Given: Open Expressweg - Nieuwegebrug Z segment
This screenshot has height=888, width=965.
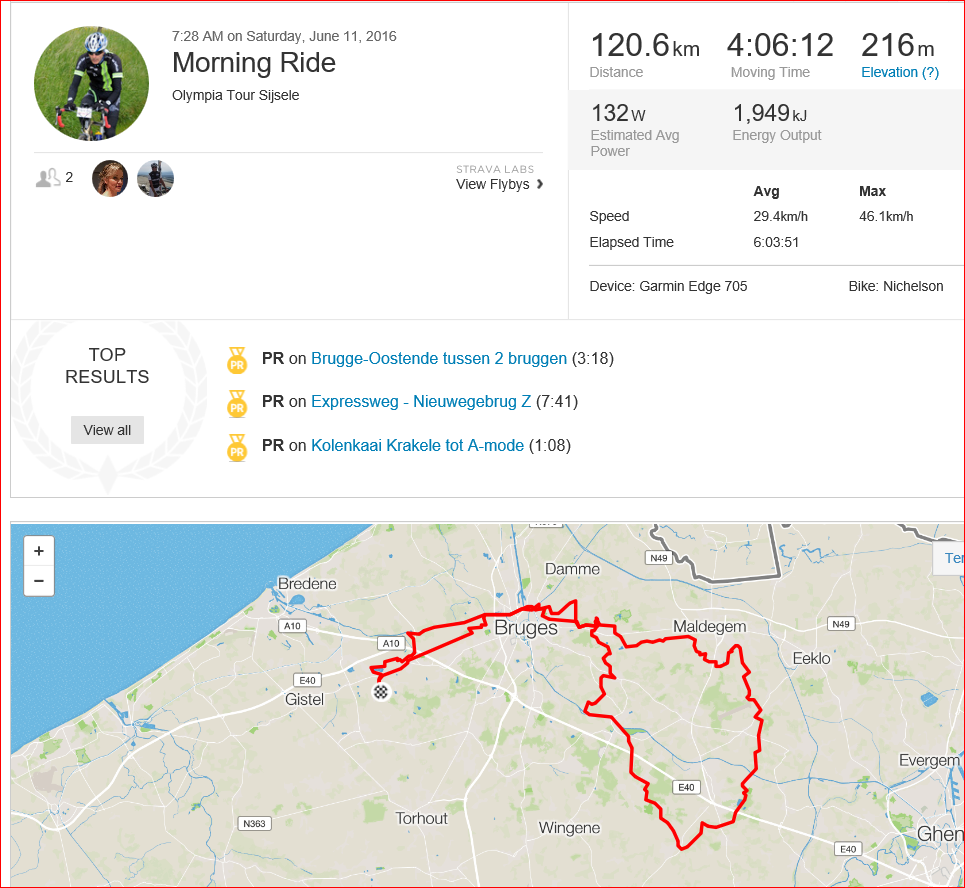Looking at the screenshot, I should pos(421,402).
